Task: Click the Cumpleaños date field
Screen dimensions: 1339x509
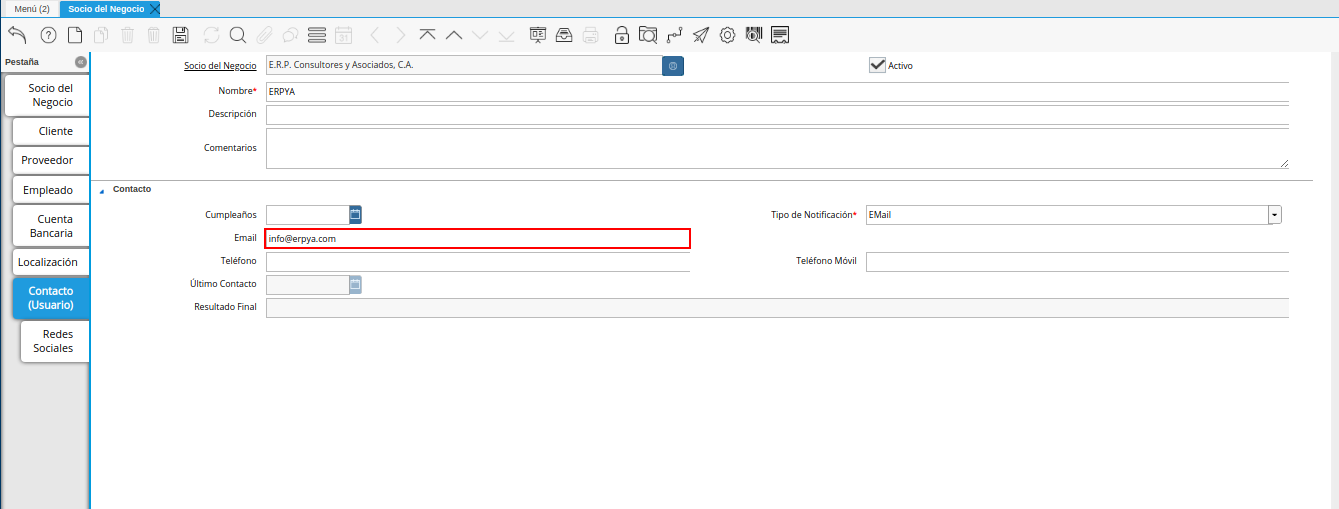Action: [307, 215]
